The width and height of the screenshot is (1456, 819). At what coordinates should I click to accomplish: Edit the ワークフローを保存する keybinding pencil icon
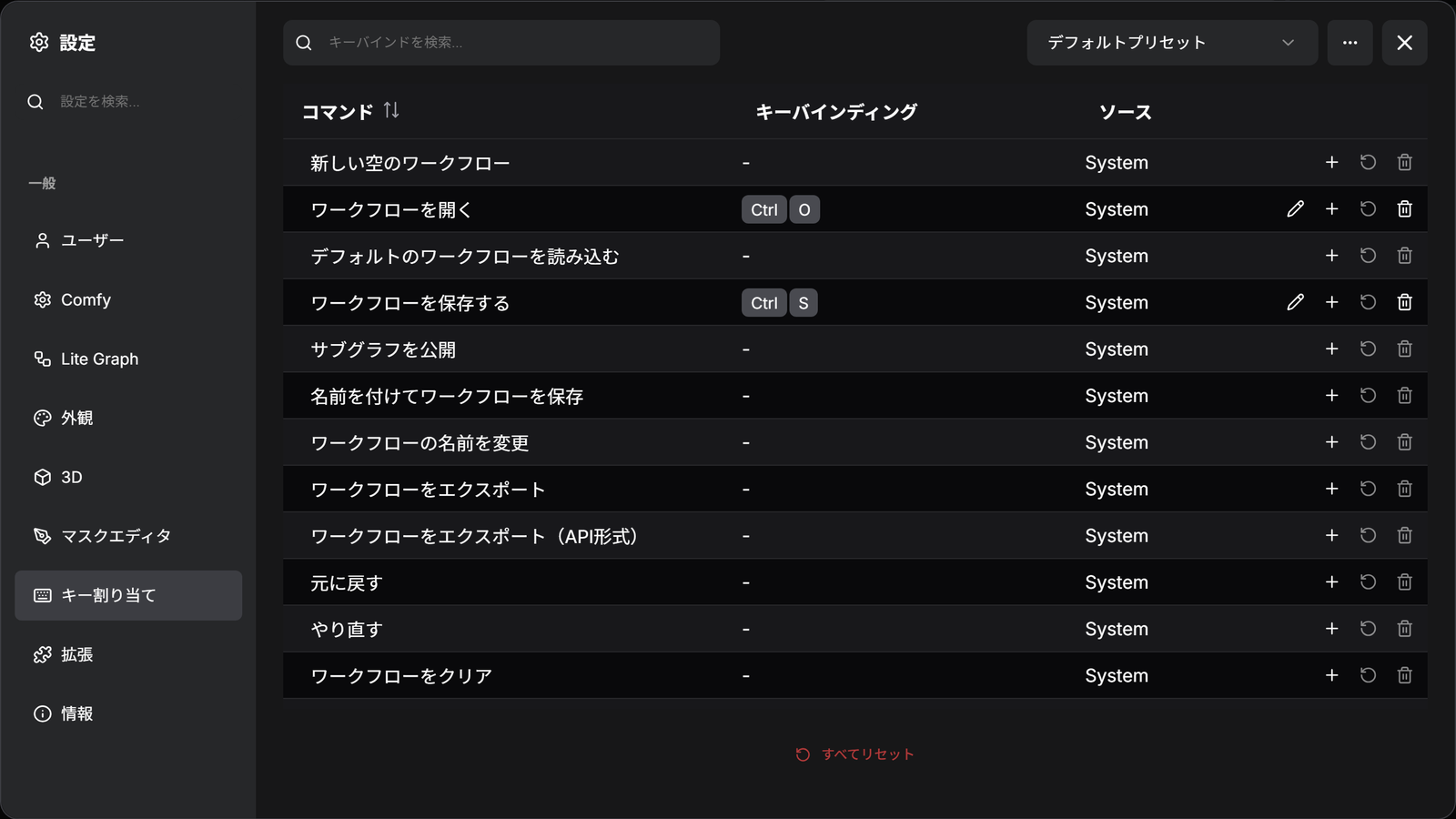[x=1295, y=302]
